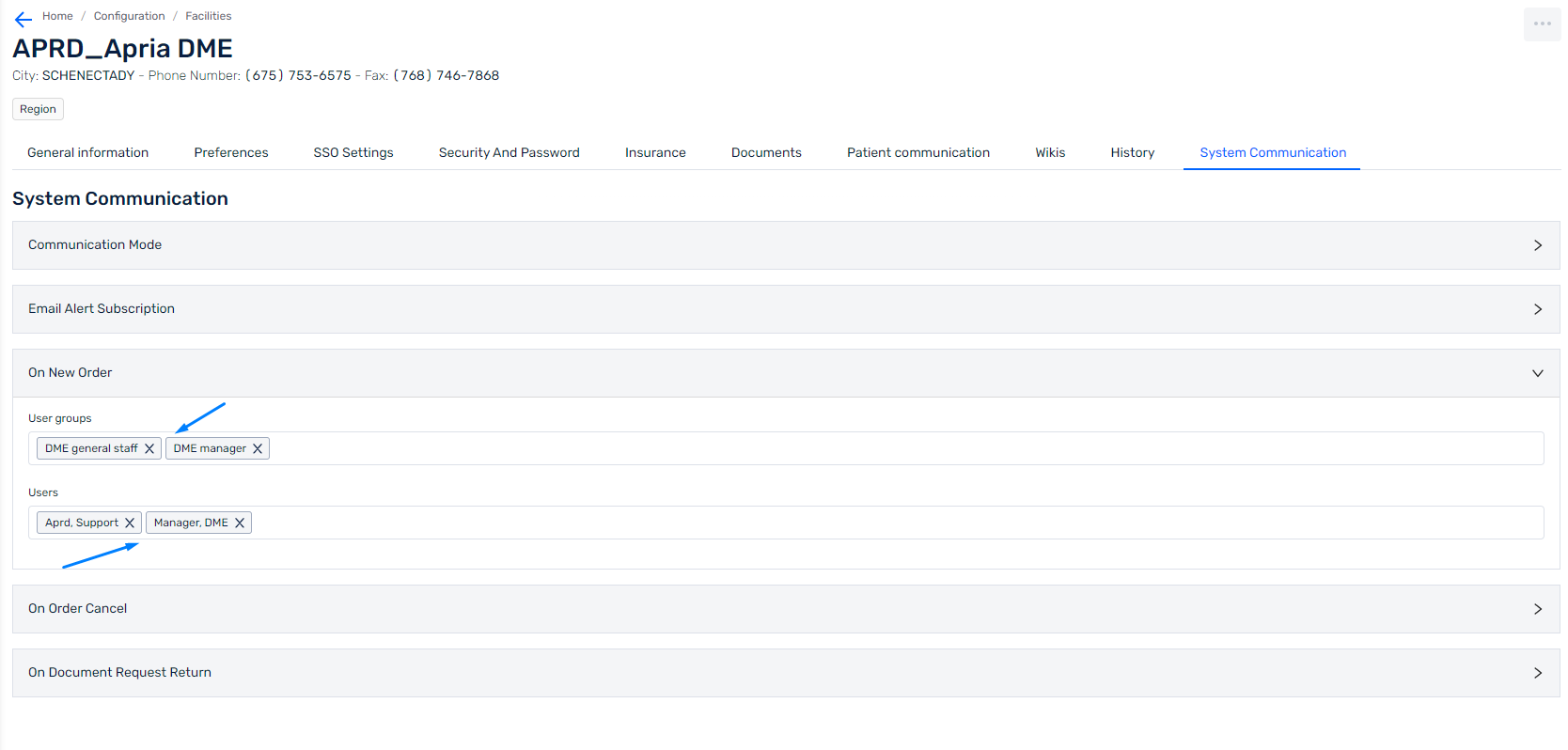Click the DME manager chip label
This screenshot has width=1568, height=750.
pyautogui.click(x=210, y=448)
